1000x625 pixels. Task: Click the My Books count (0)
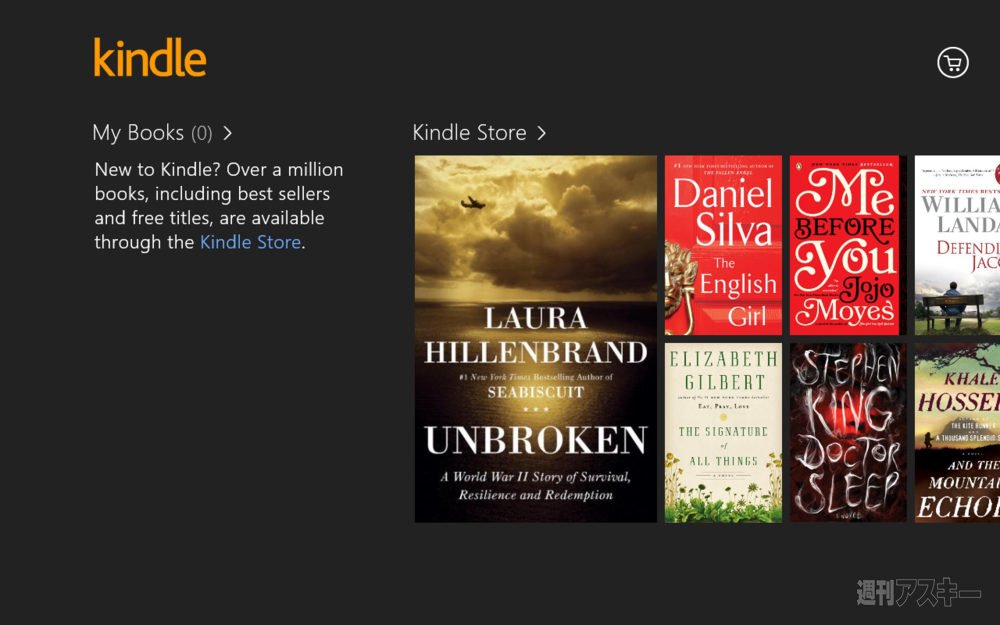tap(202, 133)
